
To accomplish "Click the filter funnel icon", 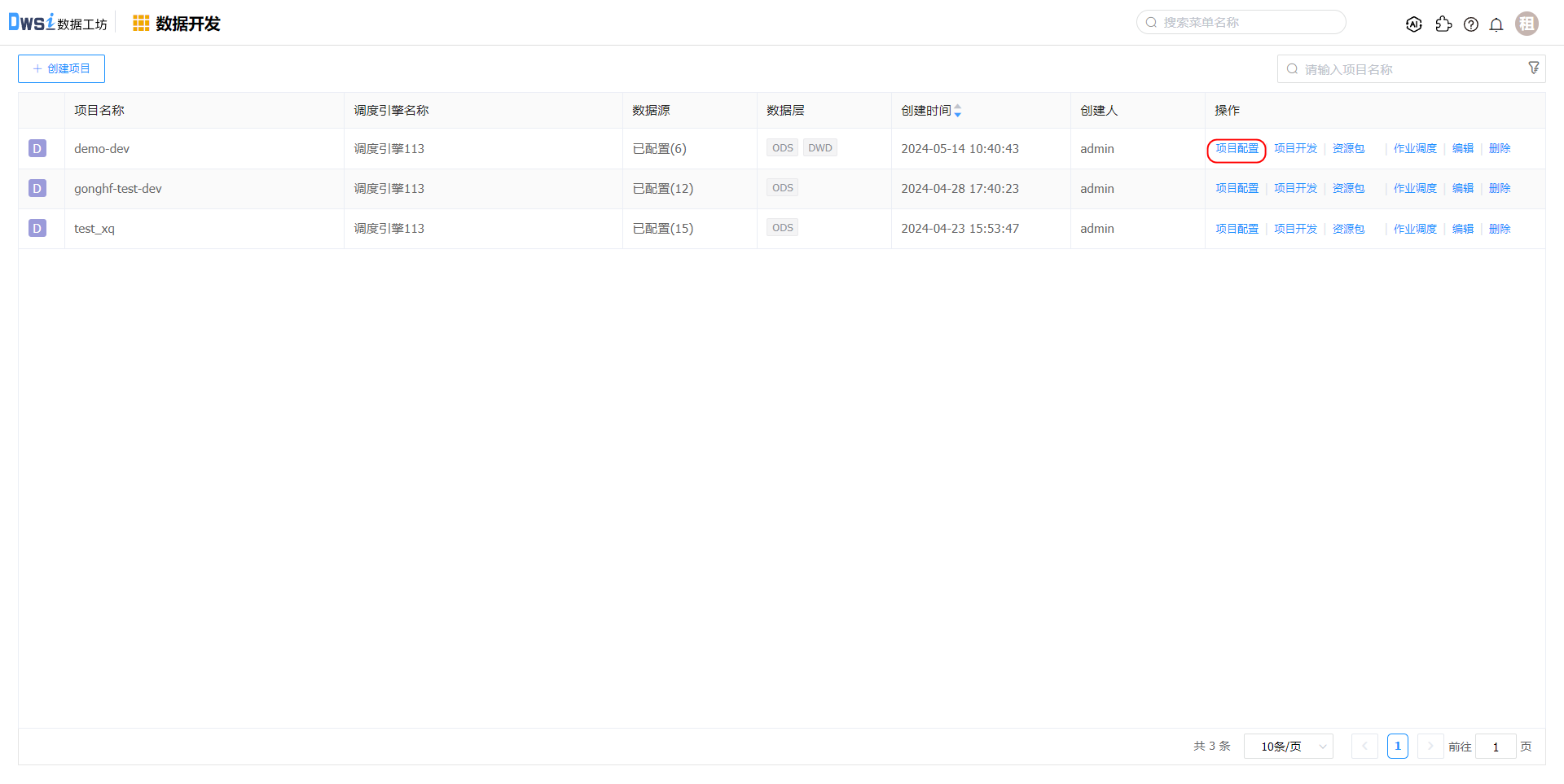I will [x=1533, y=68].
